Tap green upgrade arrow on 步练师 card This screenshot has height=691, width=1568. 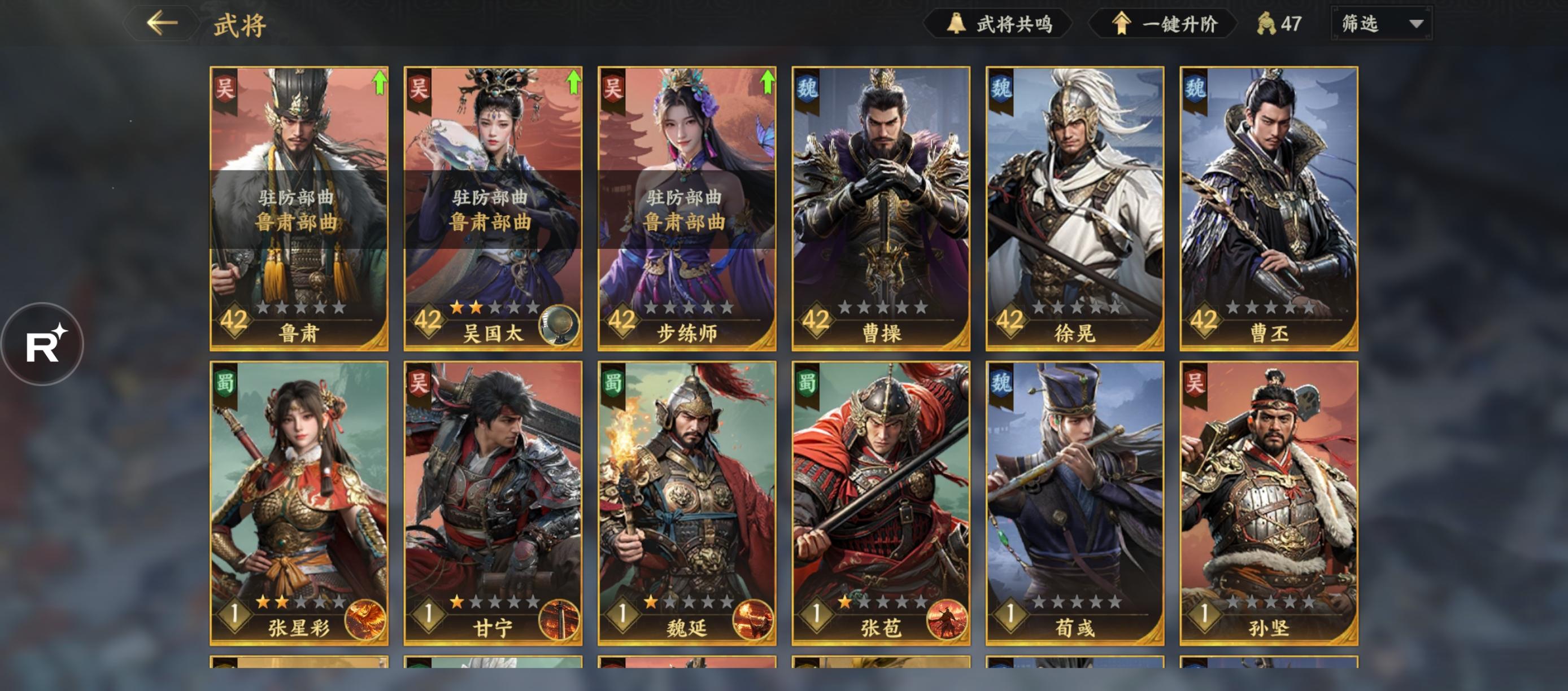coord(767,82)
